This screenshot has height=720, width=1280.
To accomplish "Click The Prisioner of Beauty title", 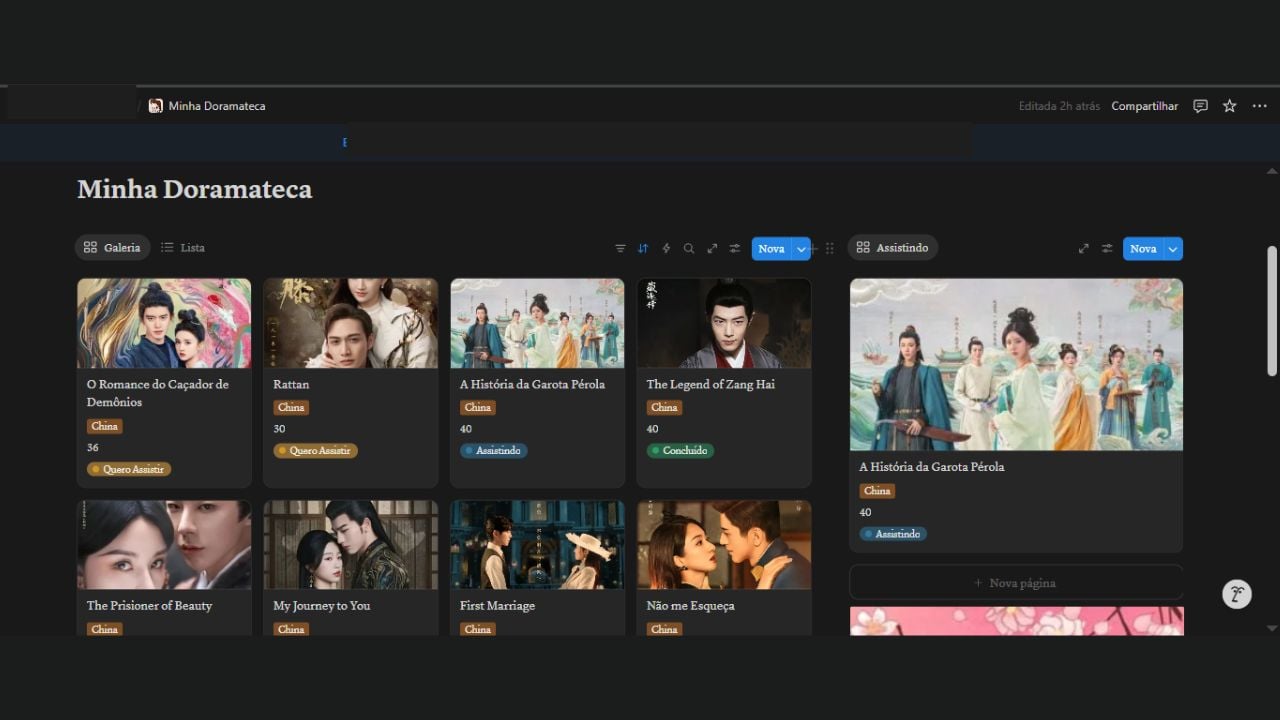I will [149, 606].
